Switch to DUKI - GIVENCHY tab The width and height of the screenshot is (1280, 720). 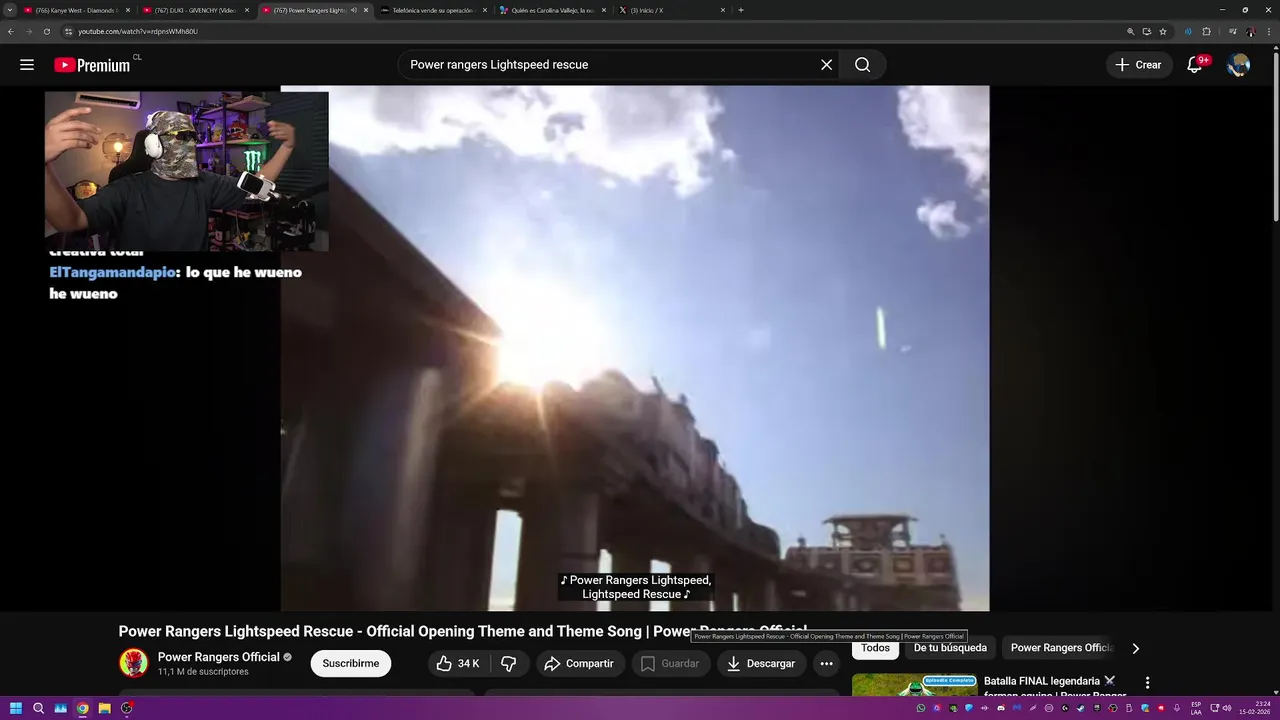tap(195, 10)
